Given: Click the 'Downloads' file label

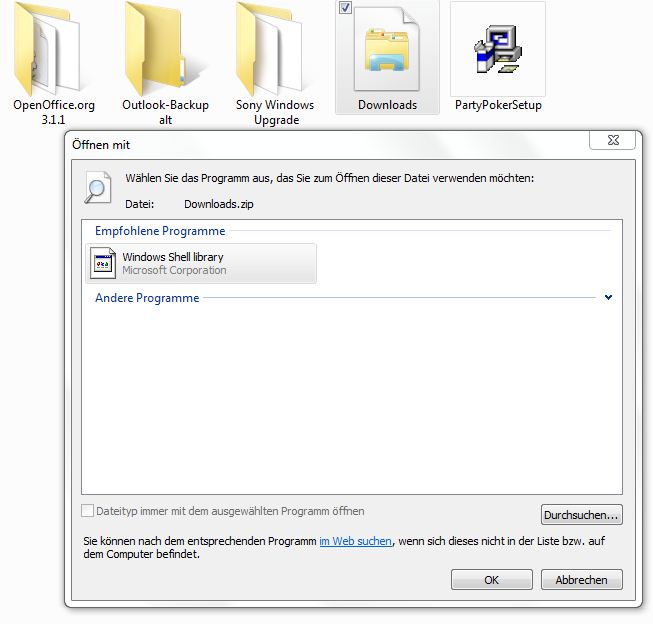Looking at the screenshot, I should point(387,105).
